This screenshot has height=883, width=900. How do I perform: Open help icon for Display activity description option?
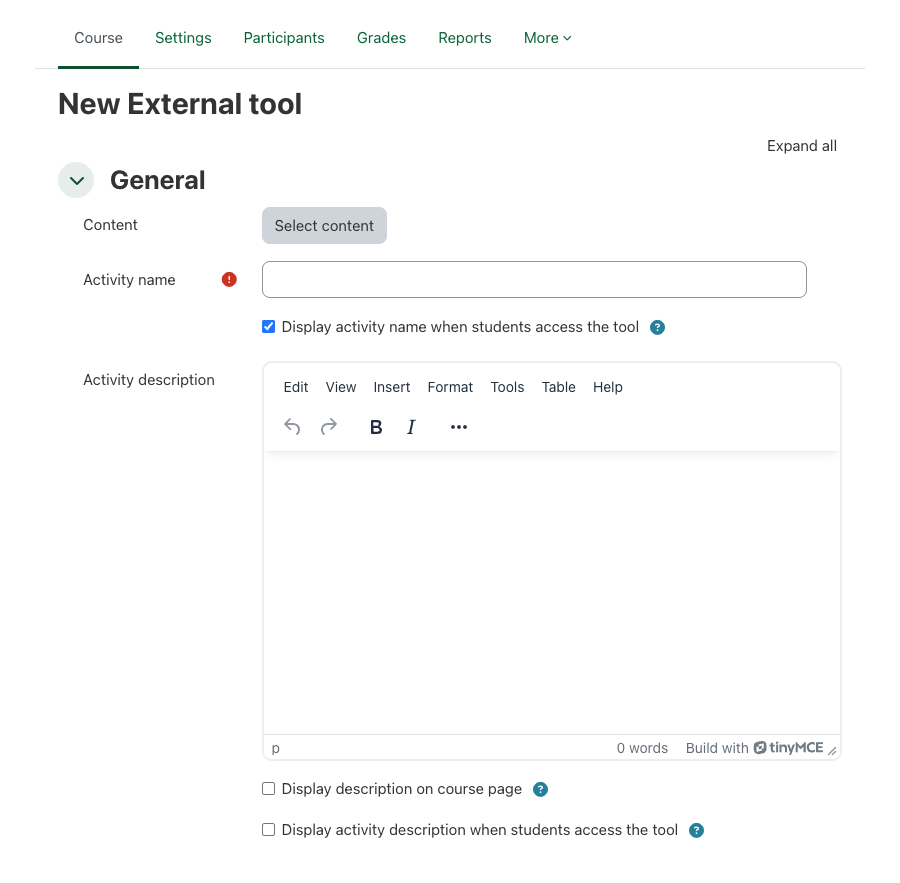click(x=697, y=830)
